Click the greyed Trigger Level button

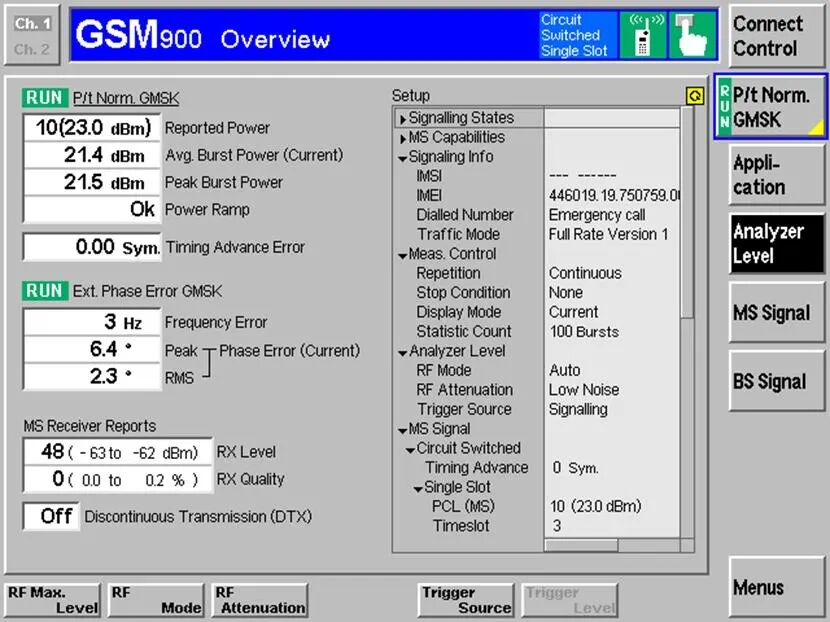tap(570, 600)
